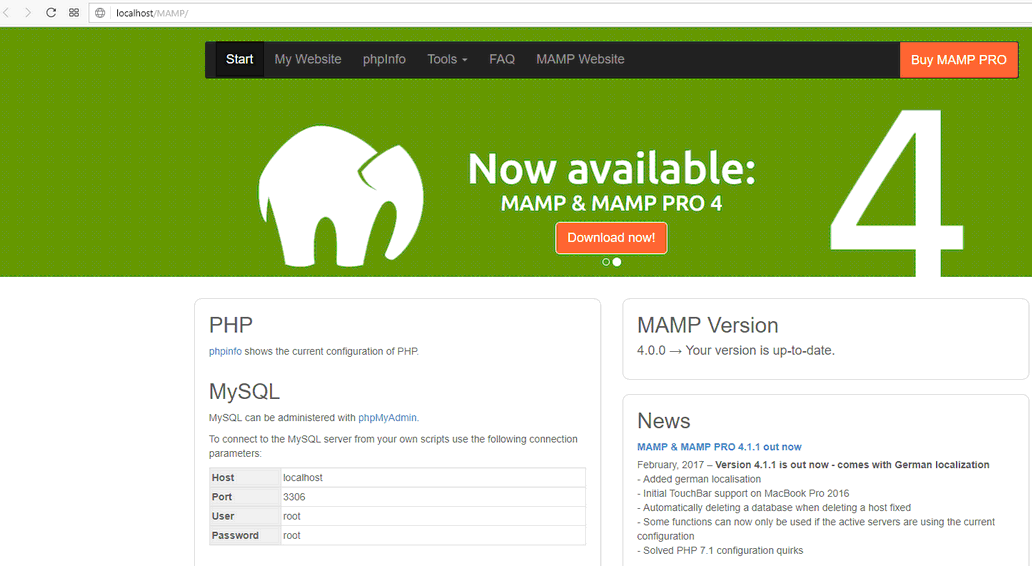Open the phpMyAdmin link
The width and height of the screenshot is (1032, 566).
(x=387, y=418)
